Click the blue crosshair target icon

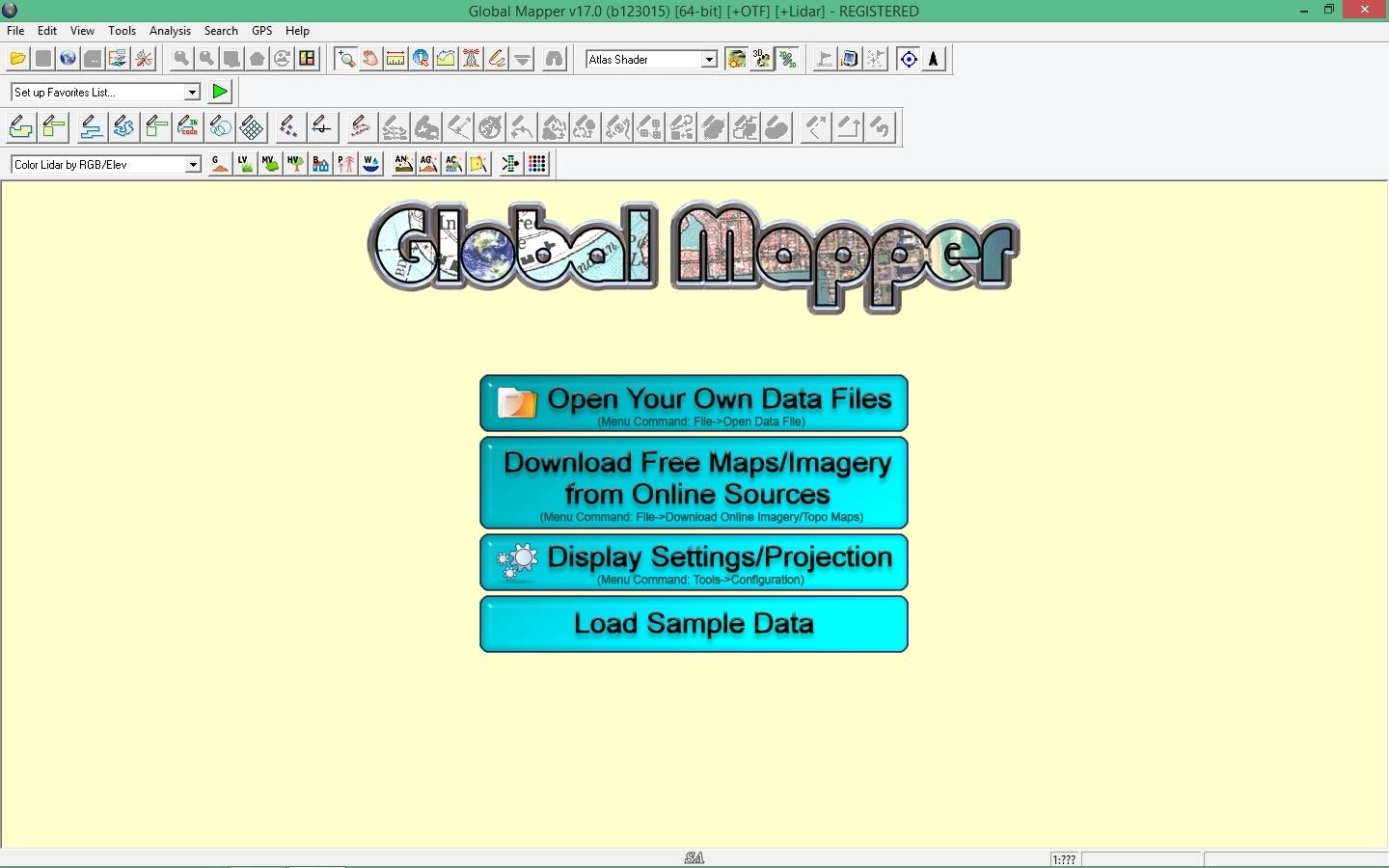(909, 59)
